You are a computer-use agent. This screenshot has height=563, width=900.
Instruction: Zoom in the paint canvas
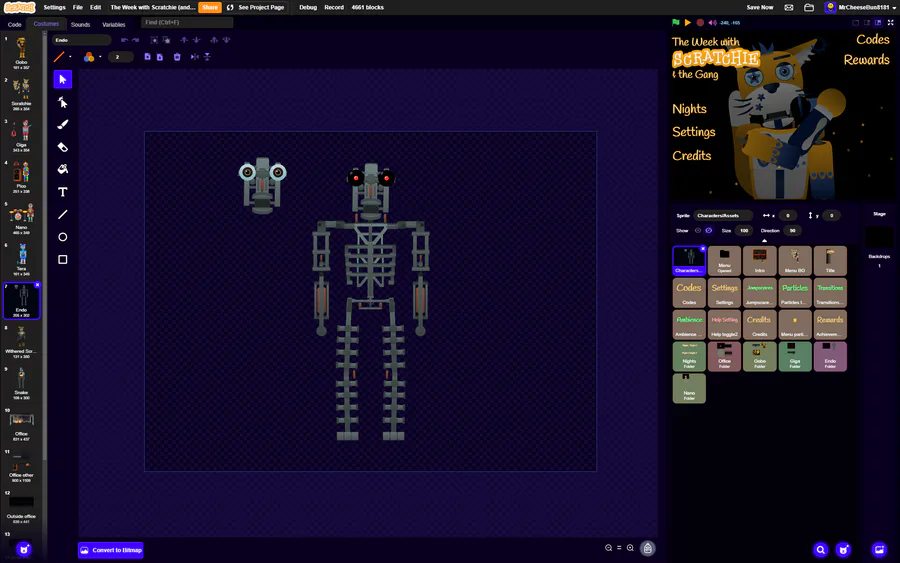pyautogui.click(x=630, y=548)
